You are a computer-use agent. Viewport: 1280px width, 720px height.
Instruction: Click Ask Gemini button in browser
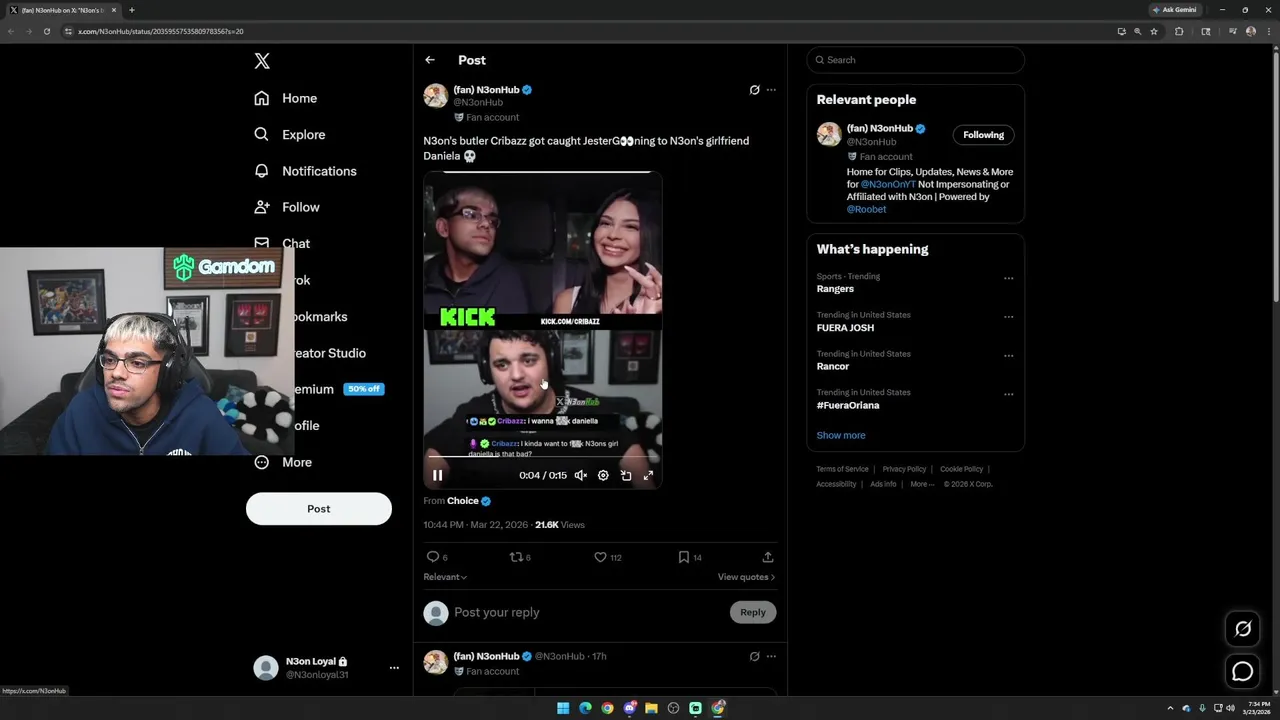(1175, 10)
